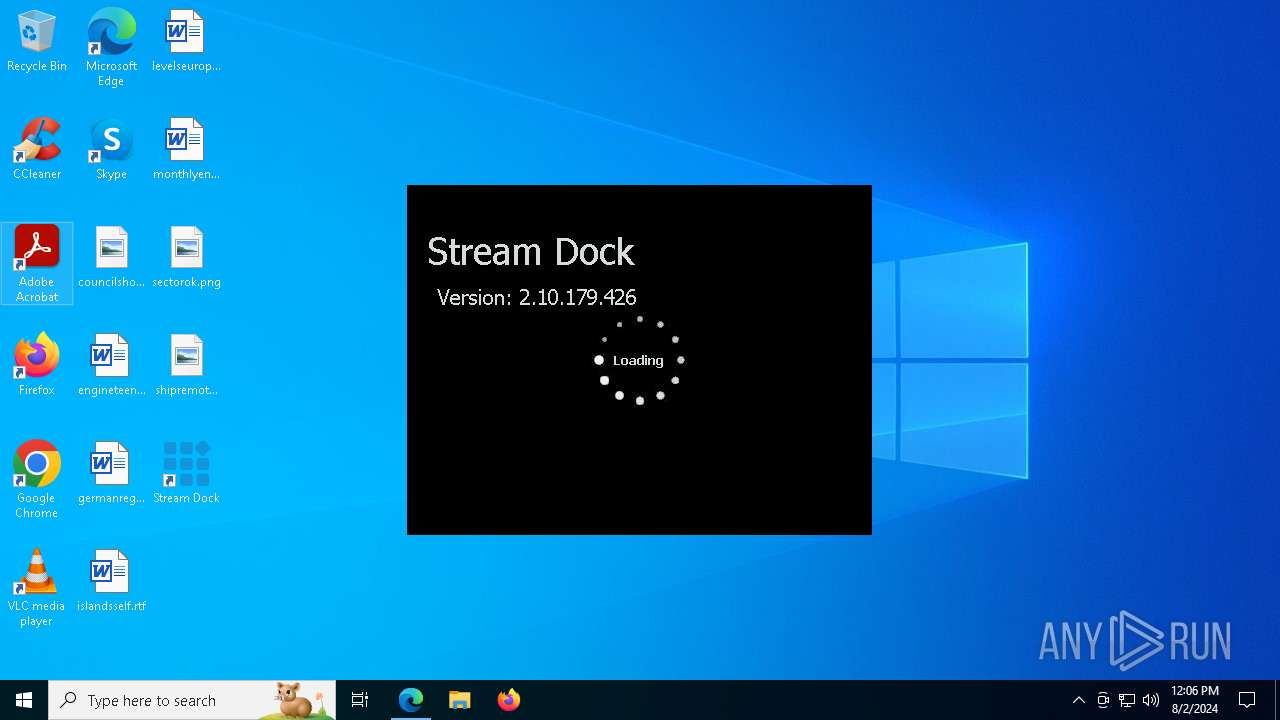Screen dimensions: 1280x720
Task: Click the Meet Now tray icon
Action: coord(1103,700)
